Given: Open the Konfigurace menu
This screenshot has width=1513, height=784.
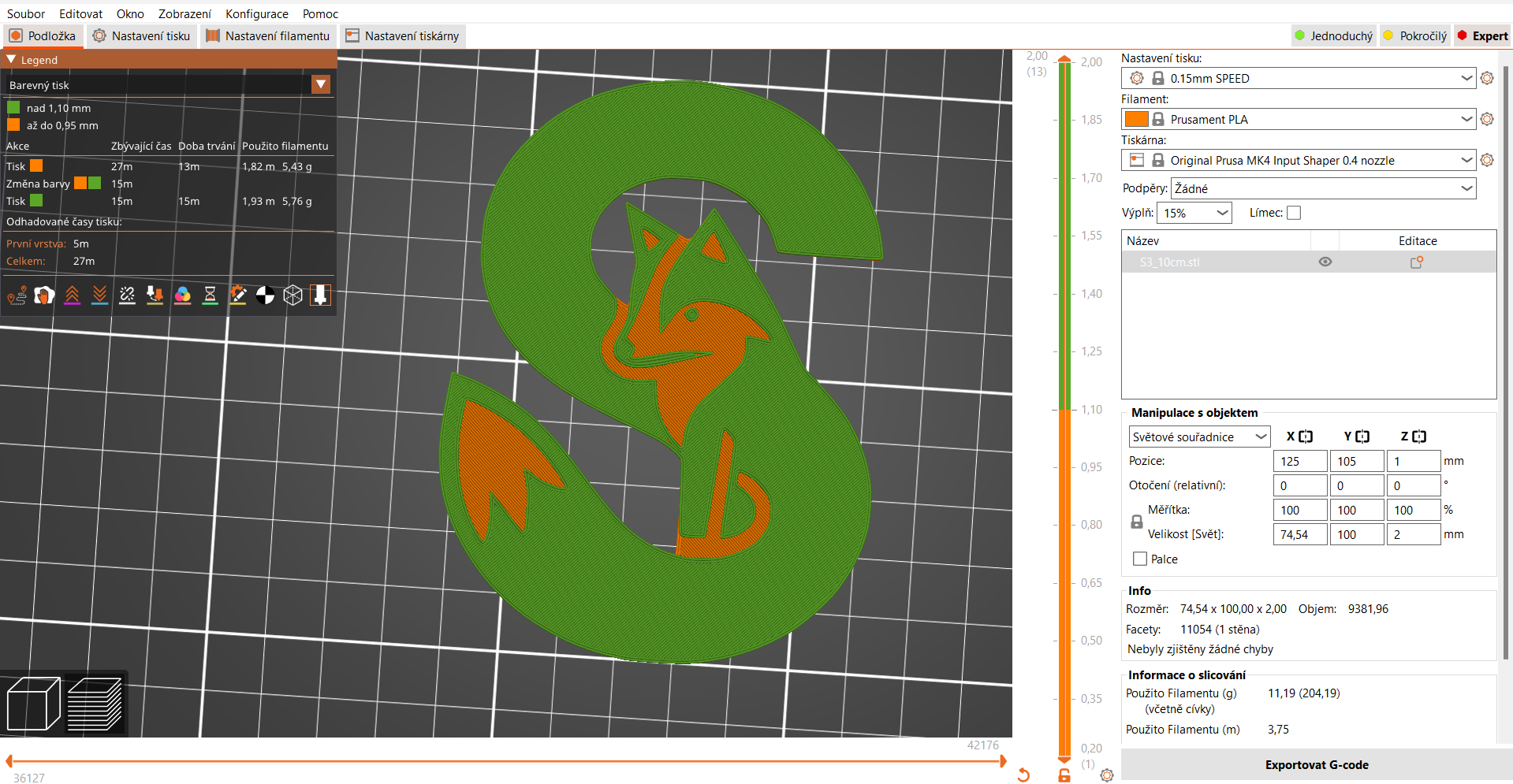Looking at the screenshot, I should (256, 13).
